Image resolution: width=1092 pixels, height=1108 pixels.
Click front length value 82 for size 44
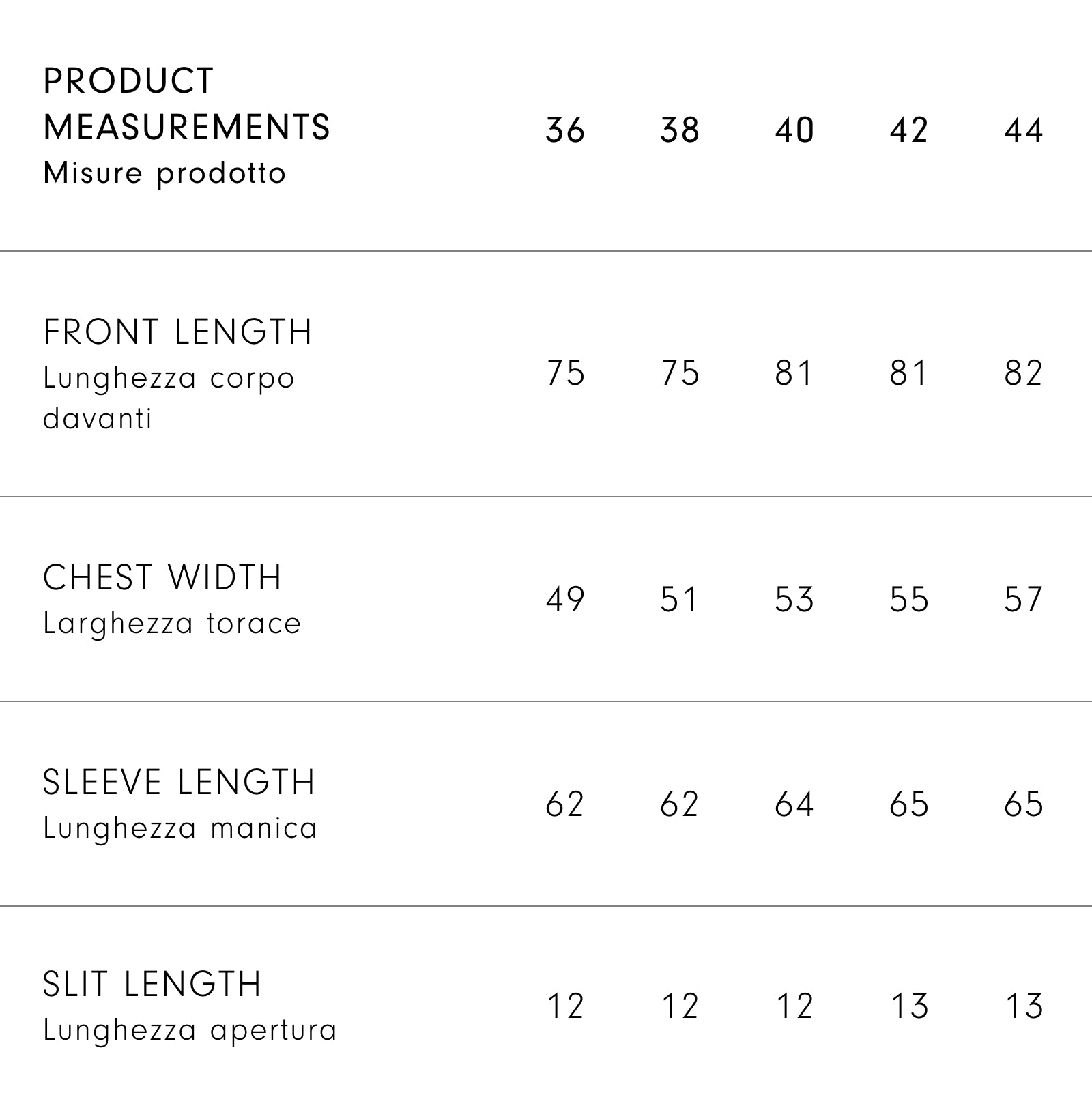point(1024,373)
